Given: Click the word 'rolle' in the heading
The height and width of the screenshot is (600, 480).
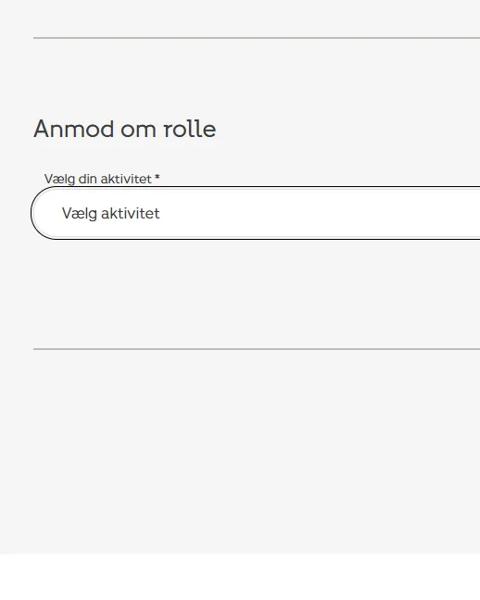Looking at the screenshot, I should click(190, 129).
